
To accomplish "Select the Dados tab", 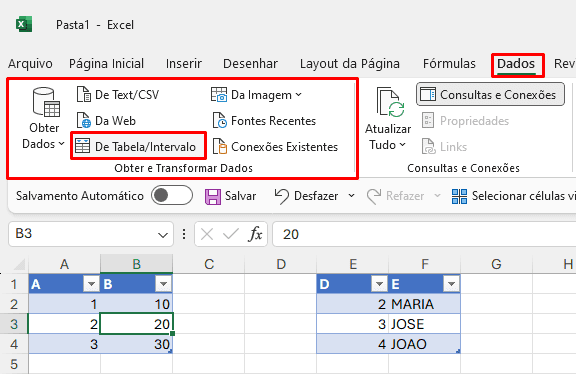I will (x=516, y=64).
